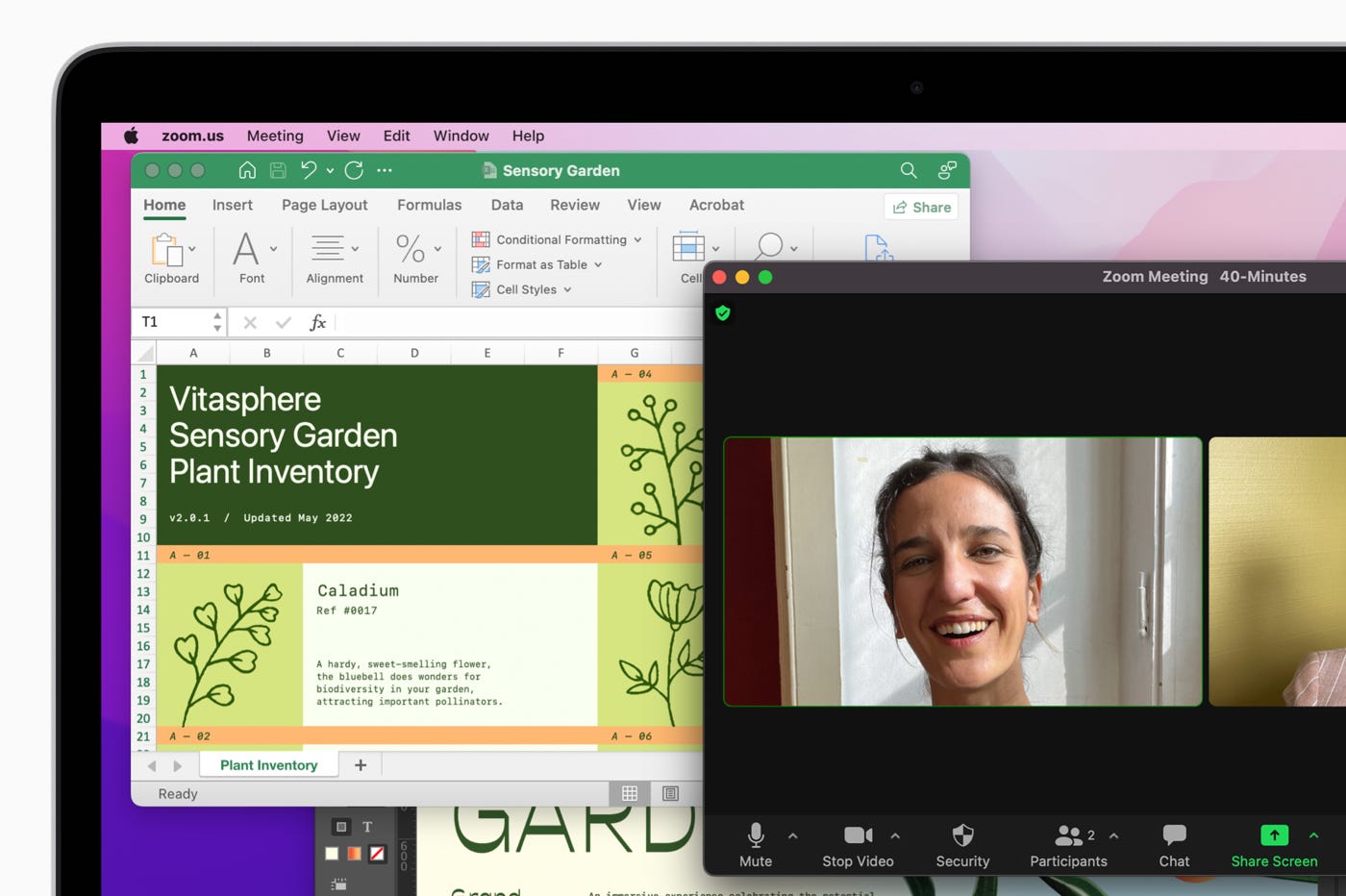This screenshot has width=1346, height=896.
Task: Open the Font group icon
Action: pos(246,249)
